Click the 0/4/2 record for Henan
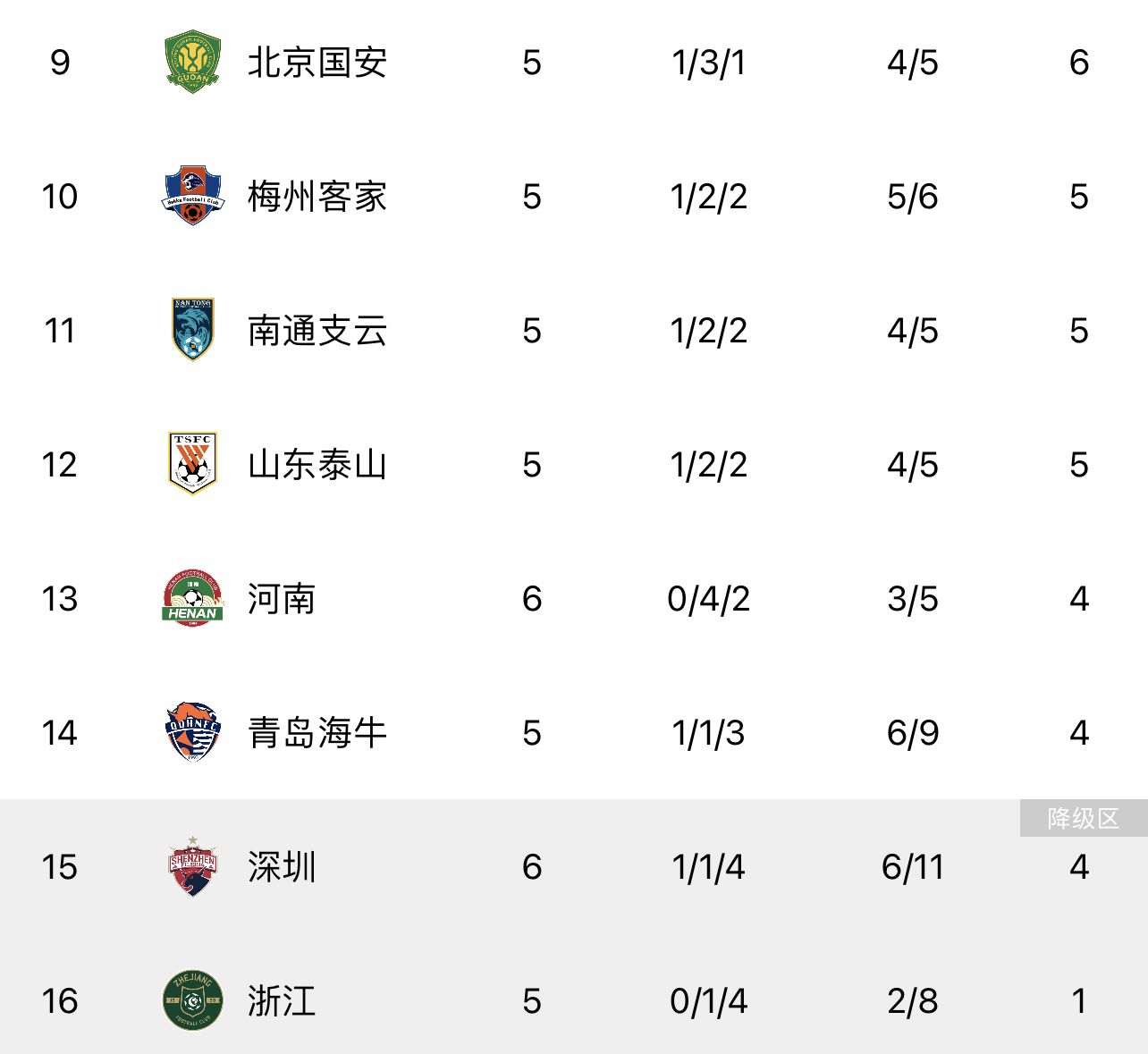The image size is (1148, 1054). (x=709, y=599)
